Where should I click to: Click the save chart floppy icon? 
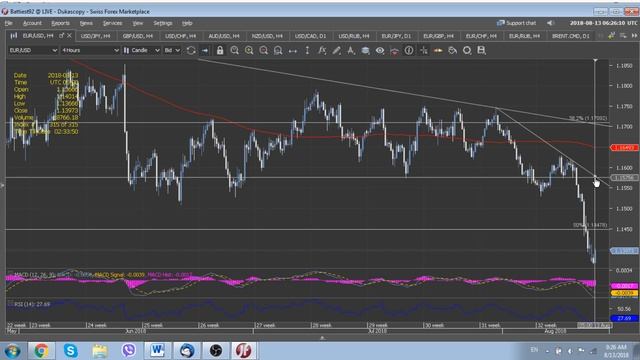pyautogui.click(x=482, y=51)
